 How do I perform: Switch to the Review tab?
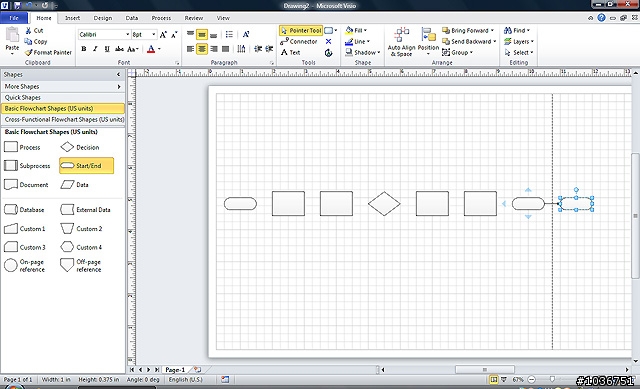tap(193, 18)
